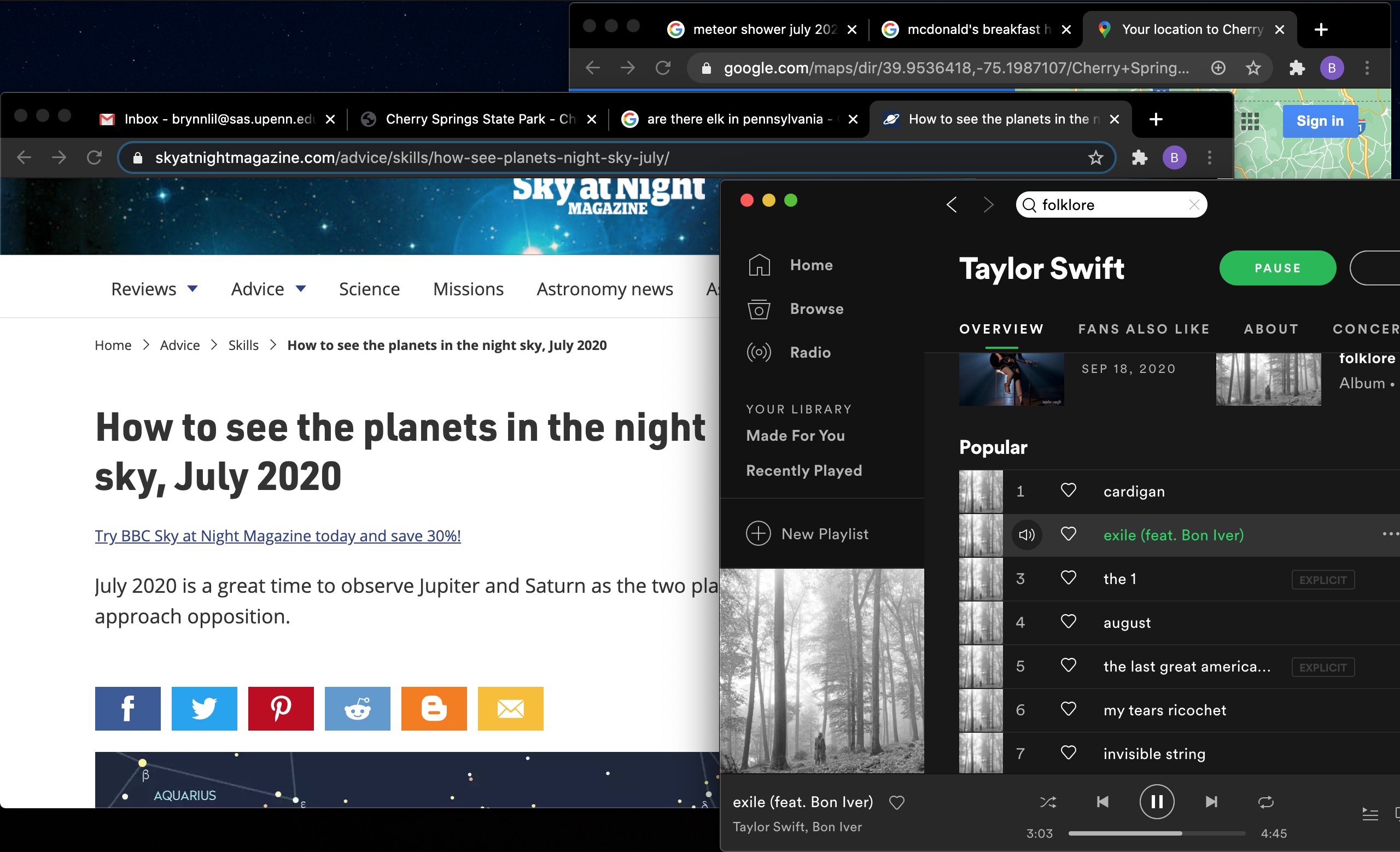This screenshot has width=1400, height=852.
Task: Open Astronomy news section
Action: click(604, 289)
